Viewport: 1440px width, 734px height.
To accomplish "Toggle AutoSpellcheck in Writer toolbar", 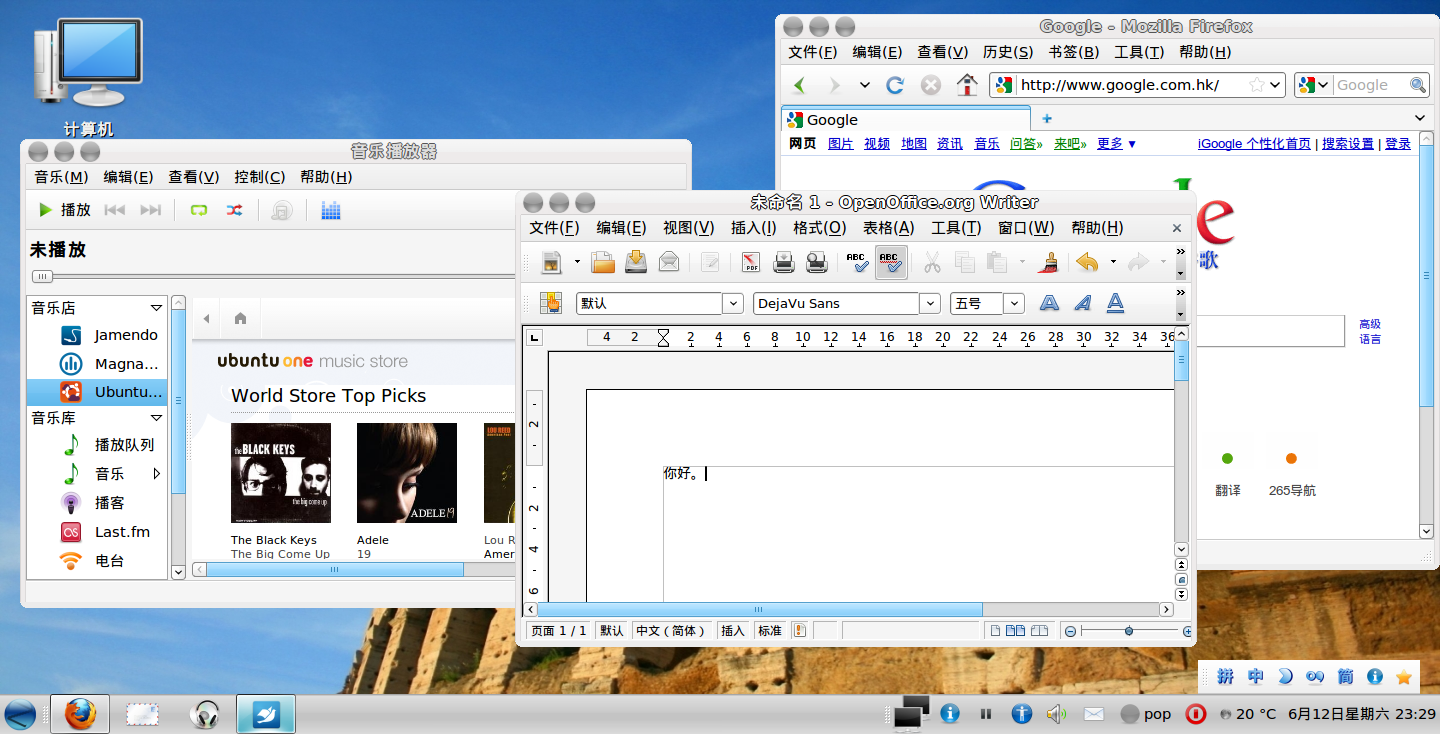I will coord(890,262).
